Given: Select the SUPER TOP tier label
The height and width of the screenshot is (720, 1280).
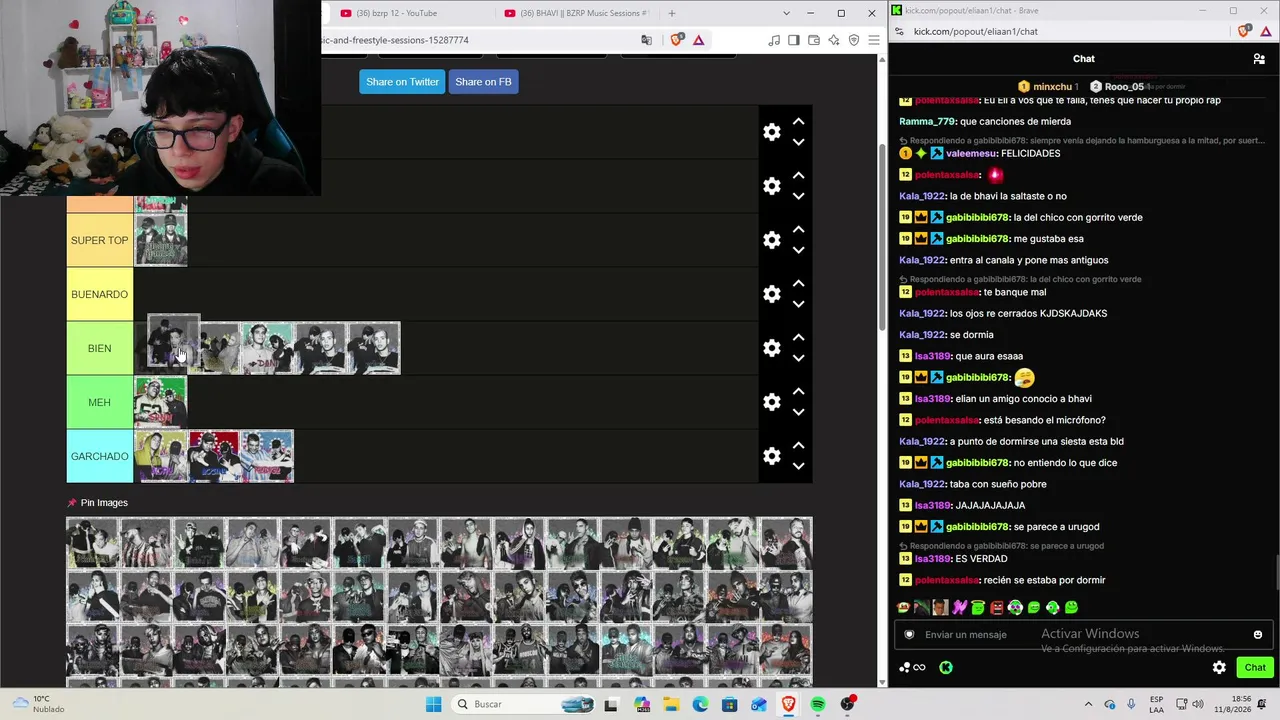Looking at the screenshot, I should tap(100, 240).
